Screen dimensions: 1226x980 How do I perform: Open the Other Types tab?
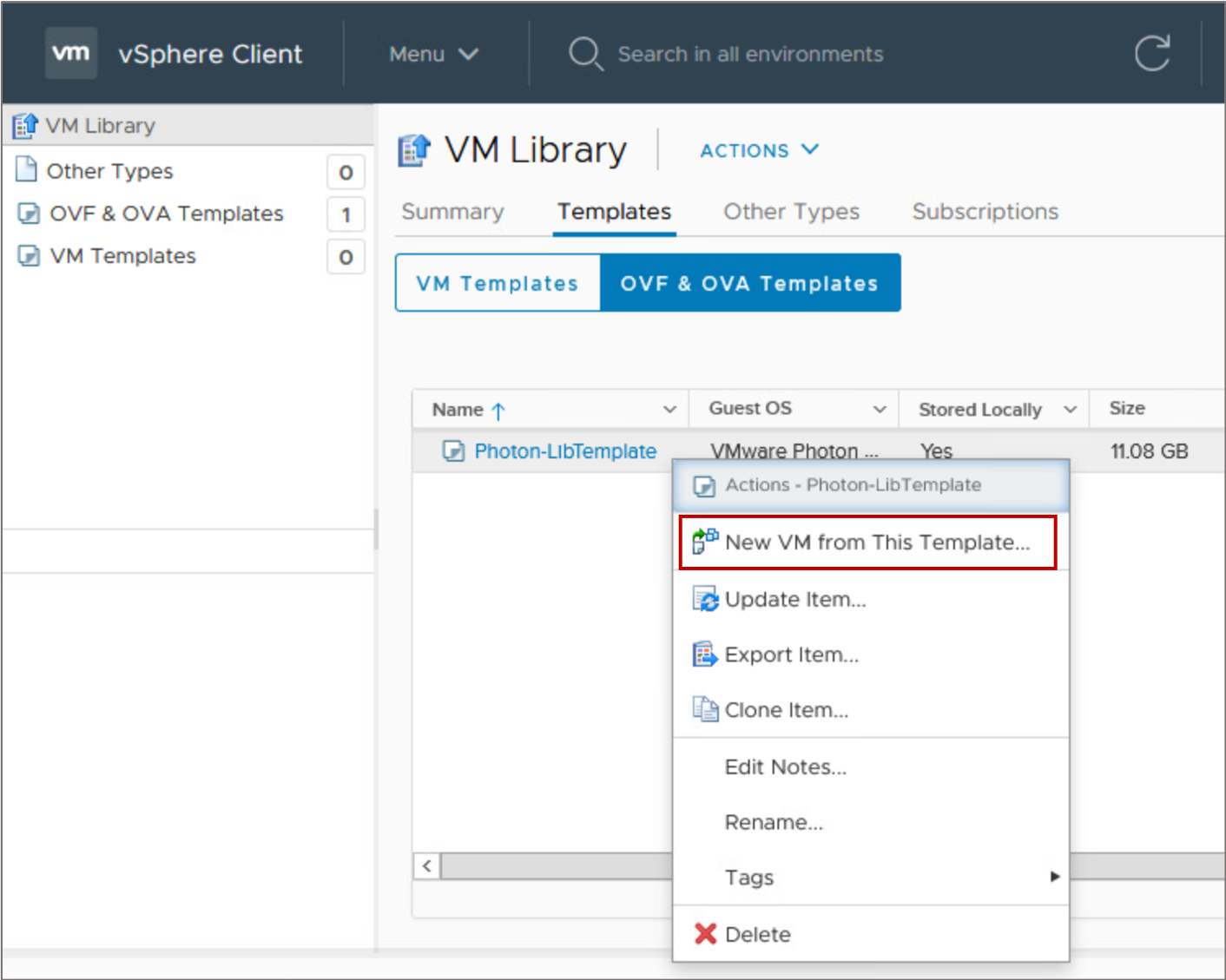tap(792, 212)
